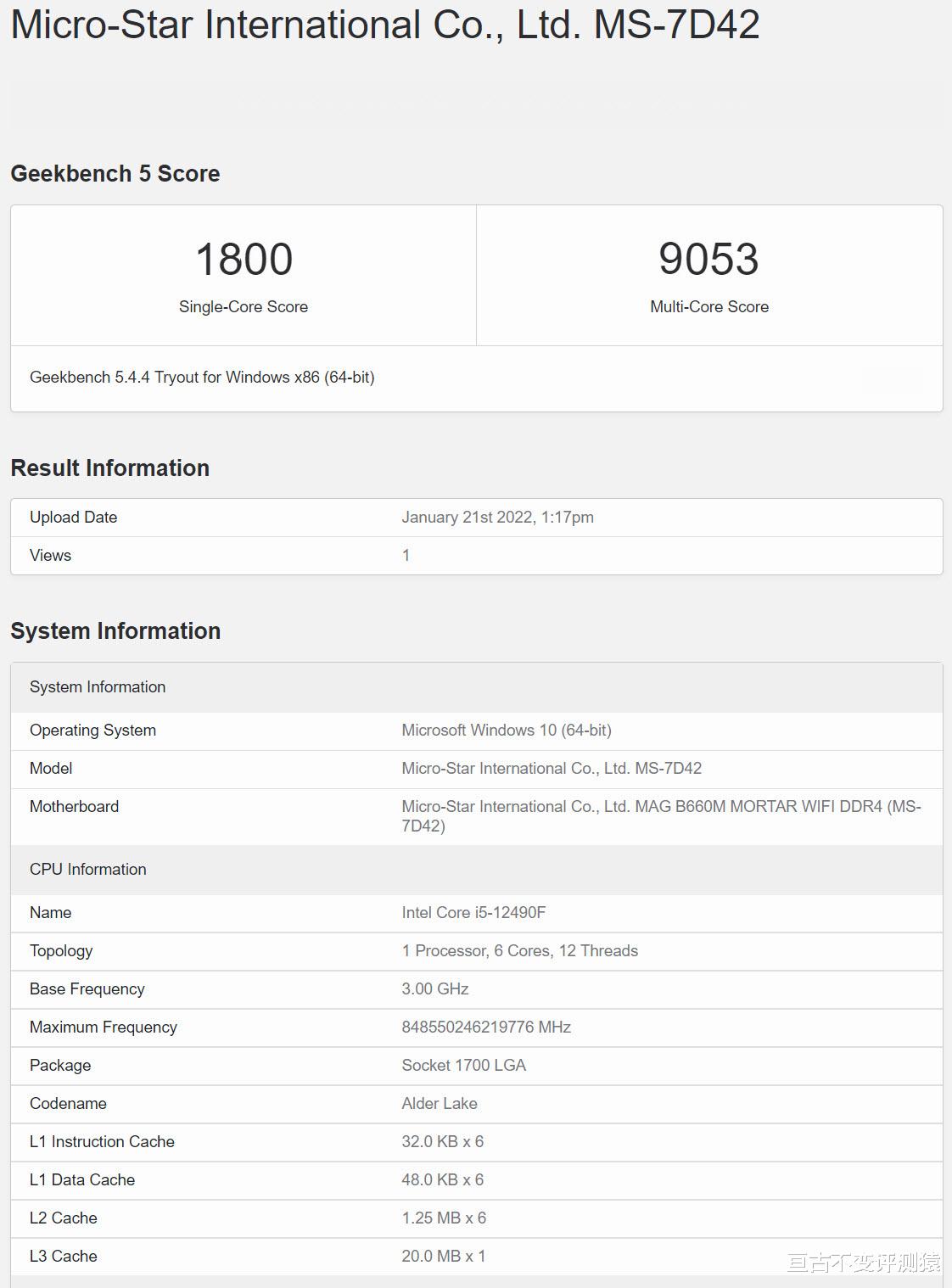This screenshot has height=1288, width=952.
Task: Select the Operating System row
Action: pyautogui.click(x=93, y=730)
